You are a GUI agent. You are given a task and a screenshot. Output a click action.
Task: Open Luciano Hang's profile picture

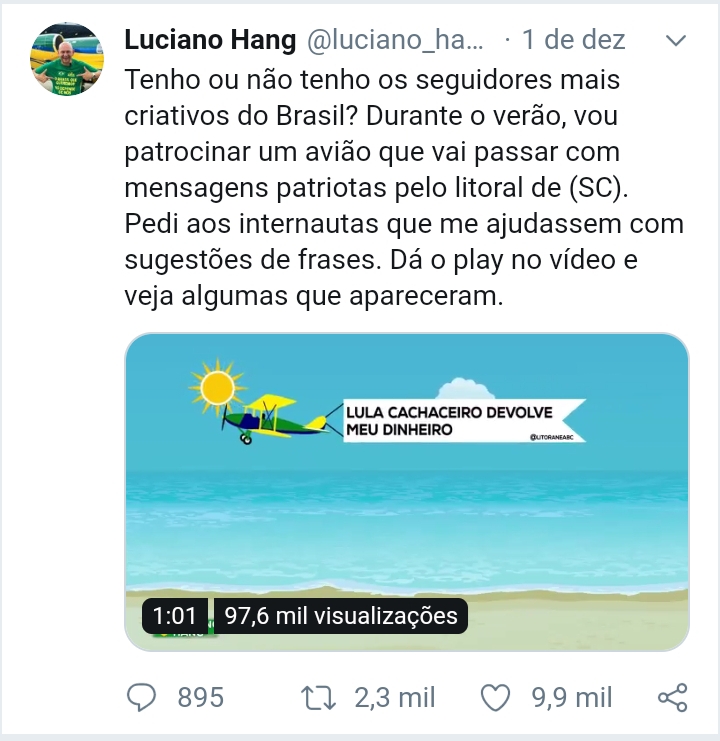pos(67,59)
